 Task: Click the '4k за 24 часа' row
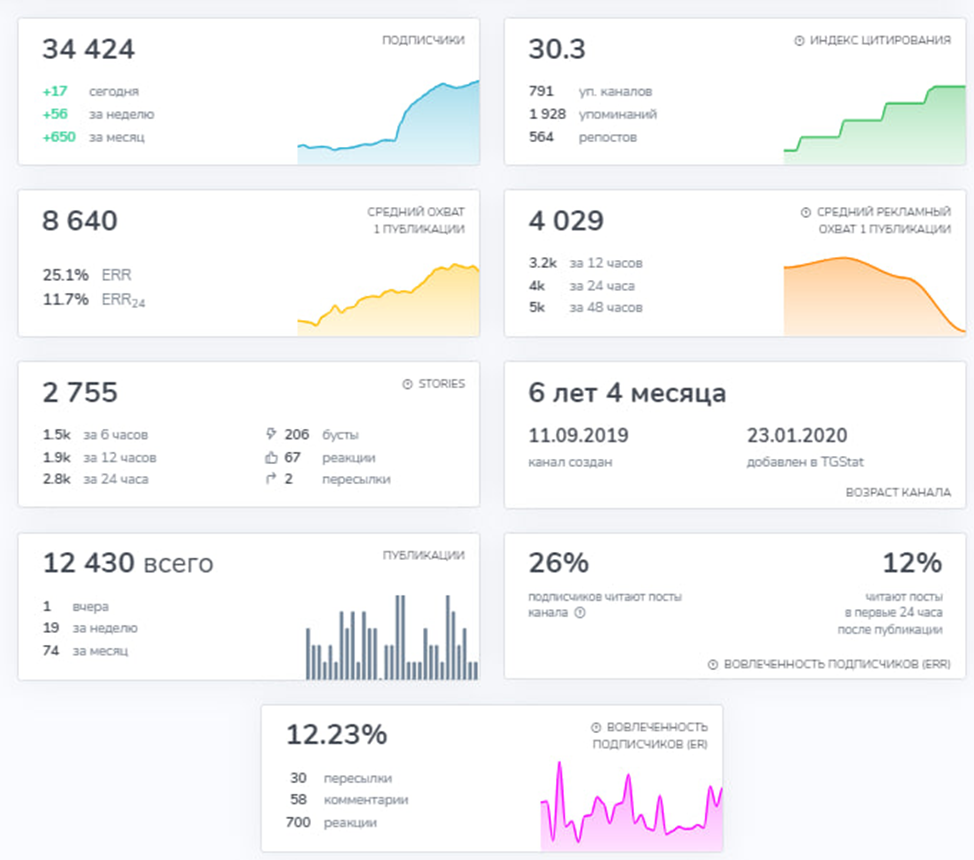(x=581, y=286)
